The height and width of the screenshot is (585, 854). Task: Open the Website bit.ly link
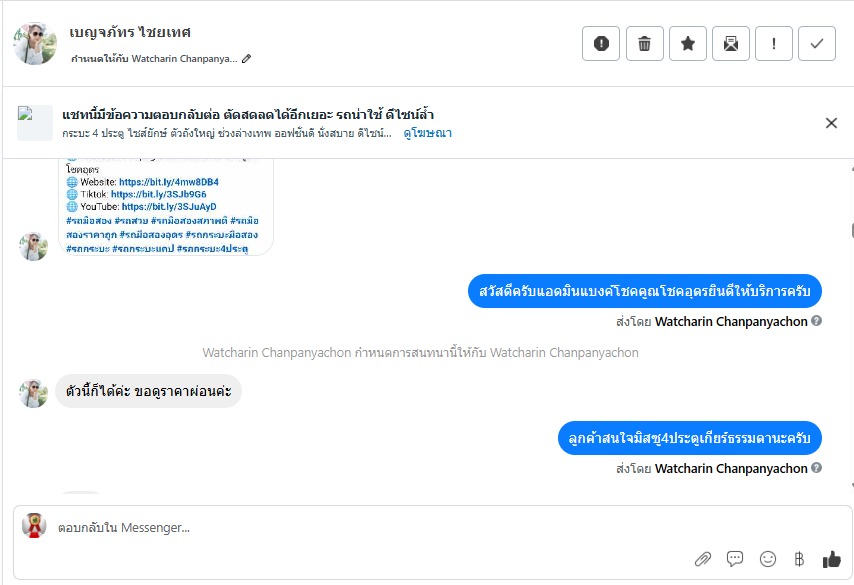pos(164,182)
